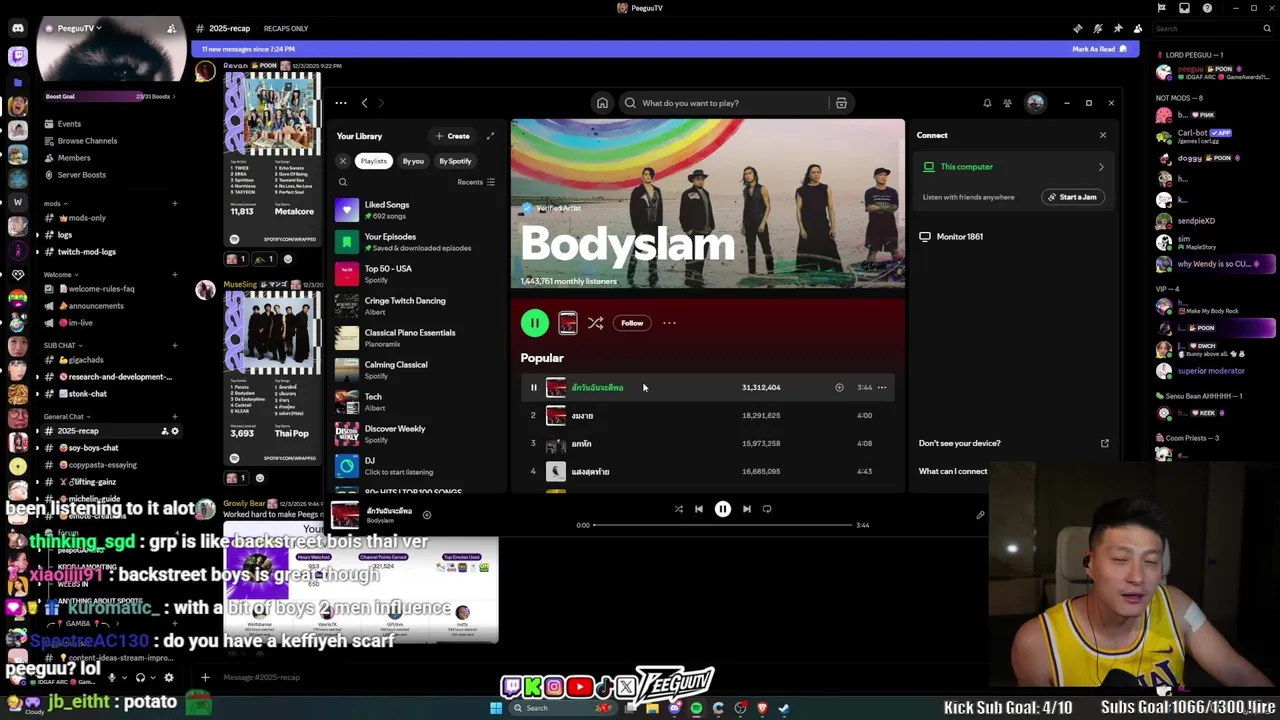Open Browse Channels in Discord
Viewport: 1280px width, 720px height.
point(110,141)
